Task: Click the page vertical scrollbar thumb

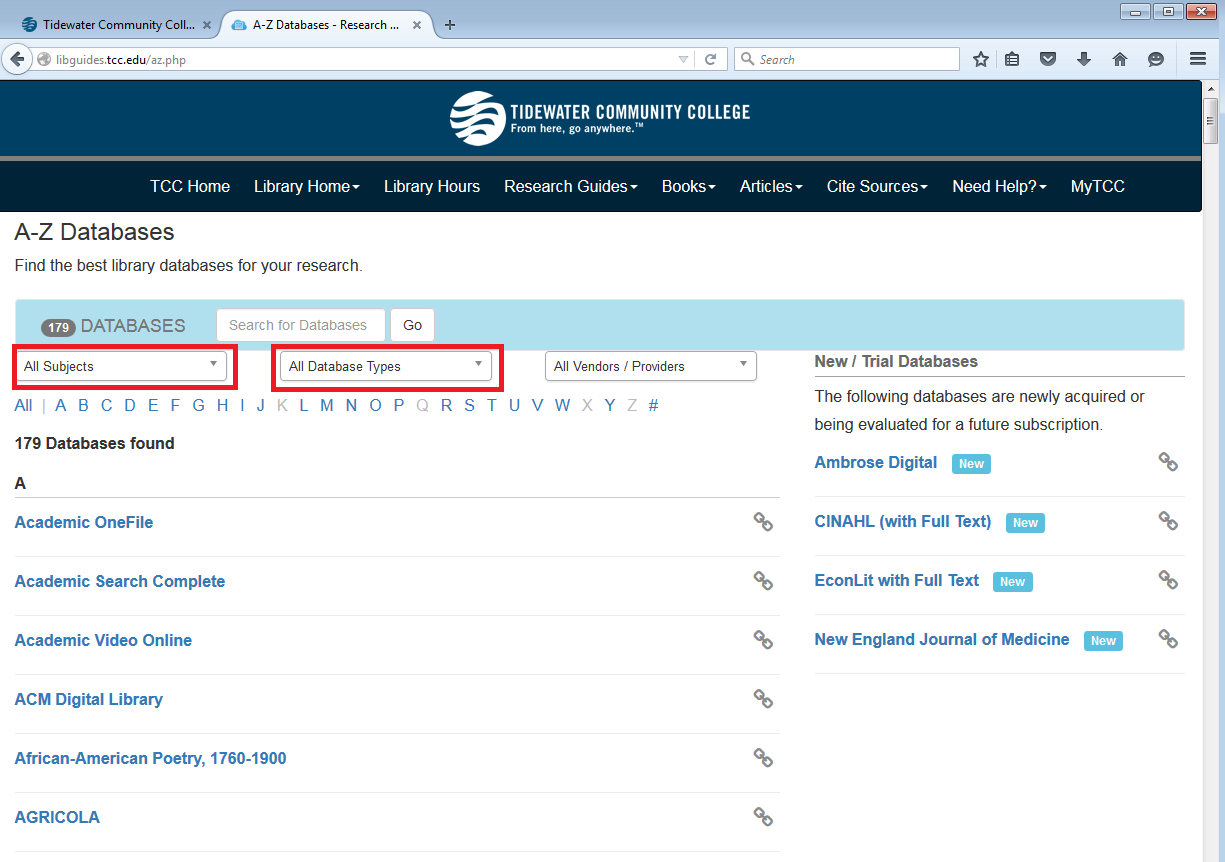Action: click(1211, 122)
